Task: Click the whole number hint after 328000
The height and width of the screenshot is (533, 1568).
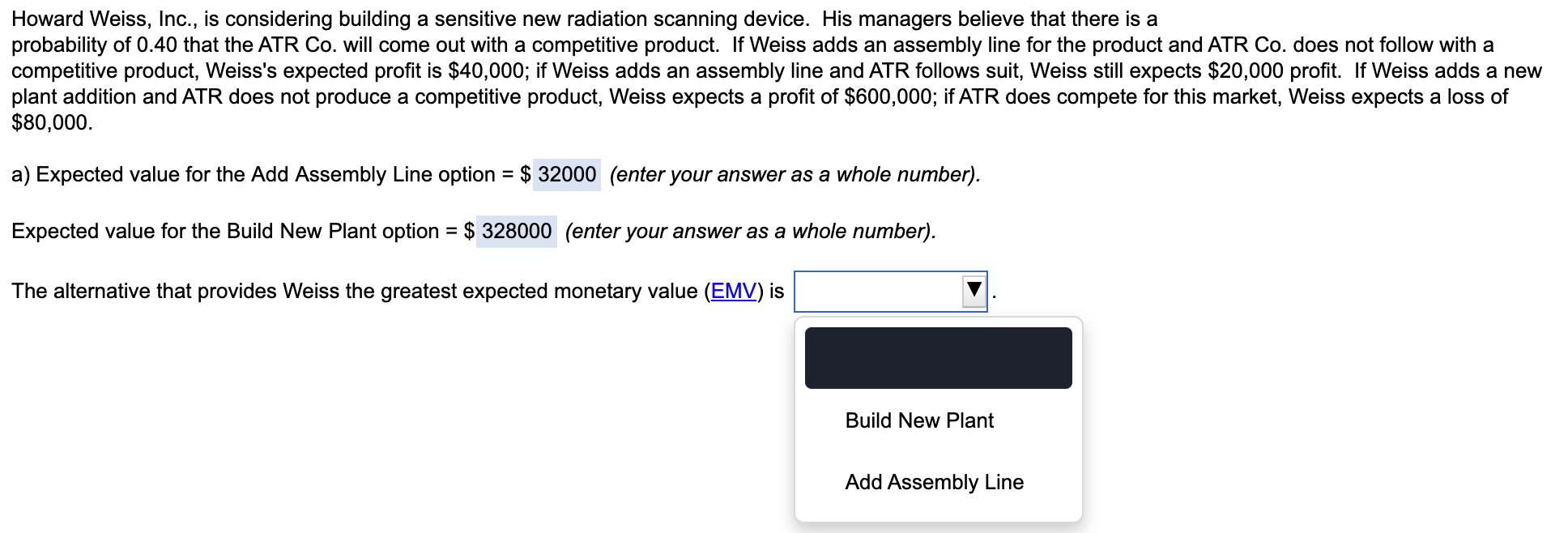Action: point(750,232)
